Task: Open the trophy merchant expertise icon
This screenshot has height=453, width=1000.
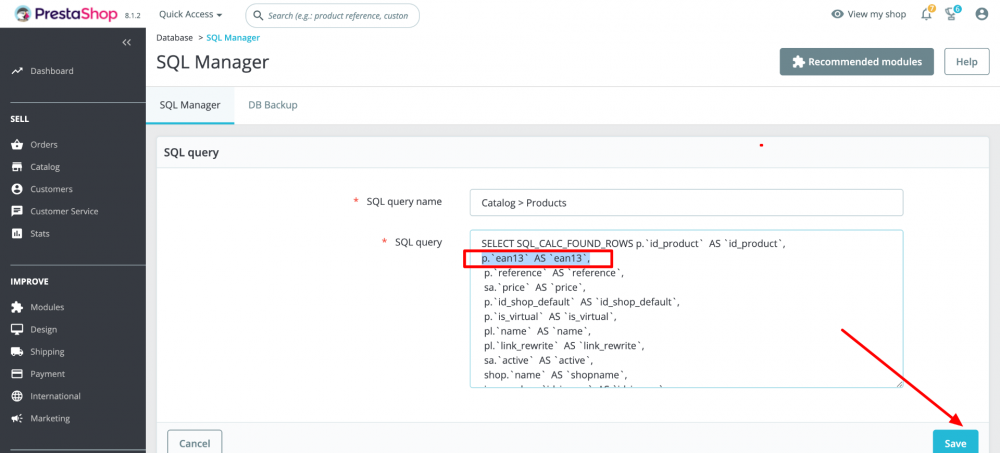Action: click(x=952, y=13)
